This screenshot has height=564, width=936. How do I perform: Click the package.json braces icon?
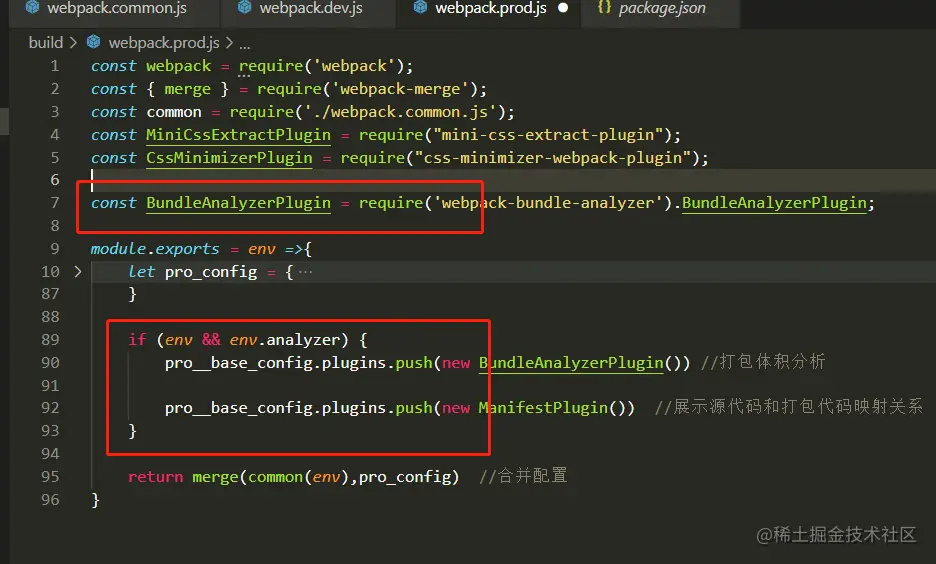click(x=604, y=7)
